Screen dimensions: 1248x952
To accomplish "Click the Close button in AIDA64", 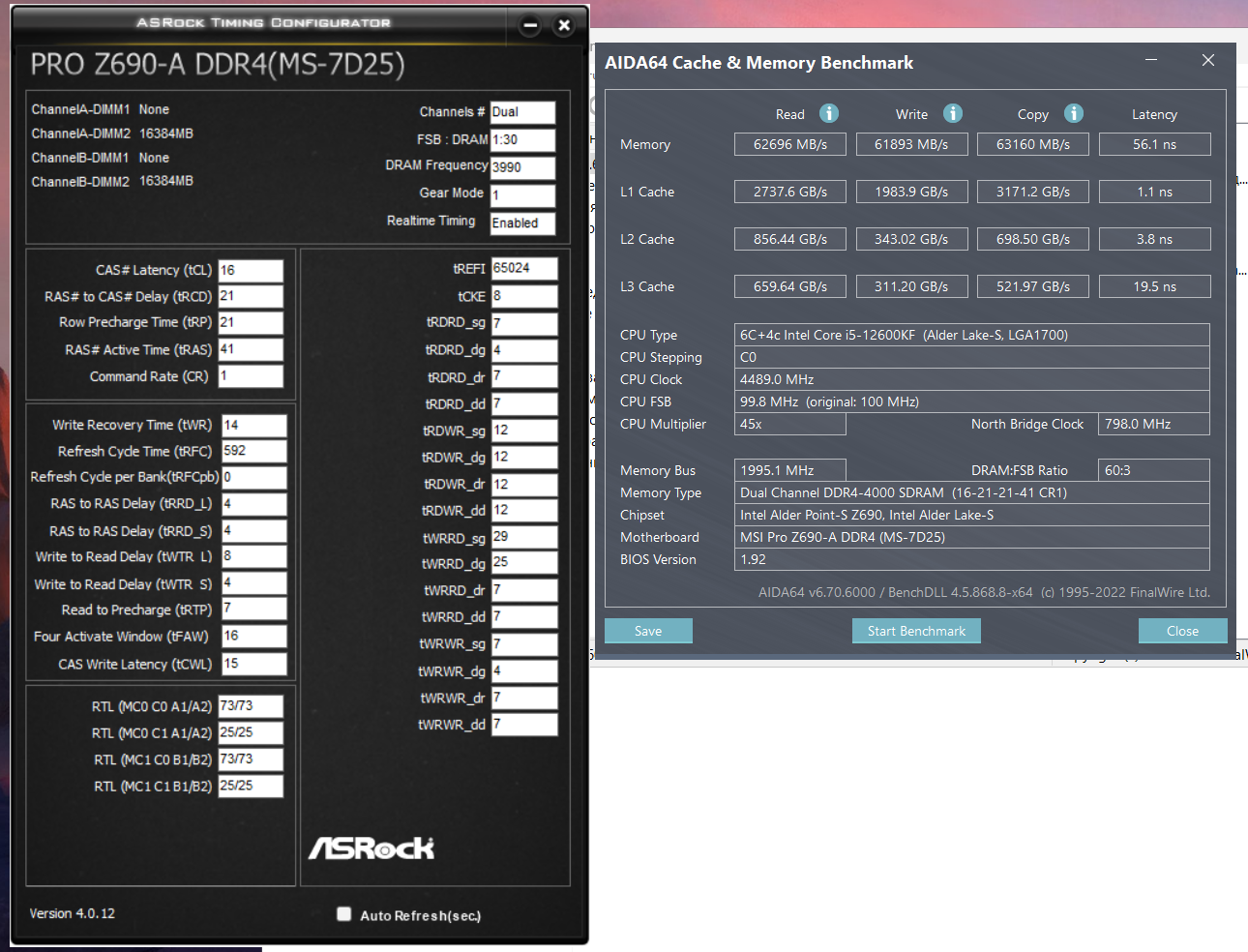I will (x=1182, y=631).
